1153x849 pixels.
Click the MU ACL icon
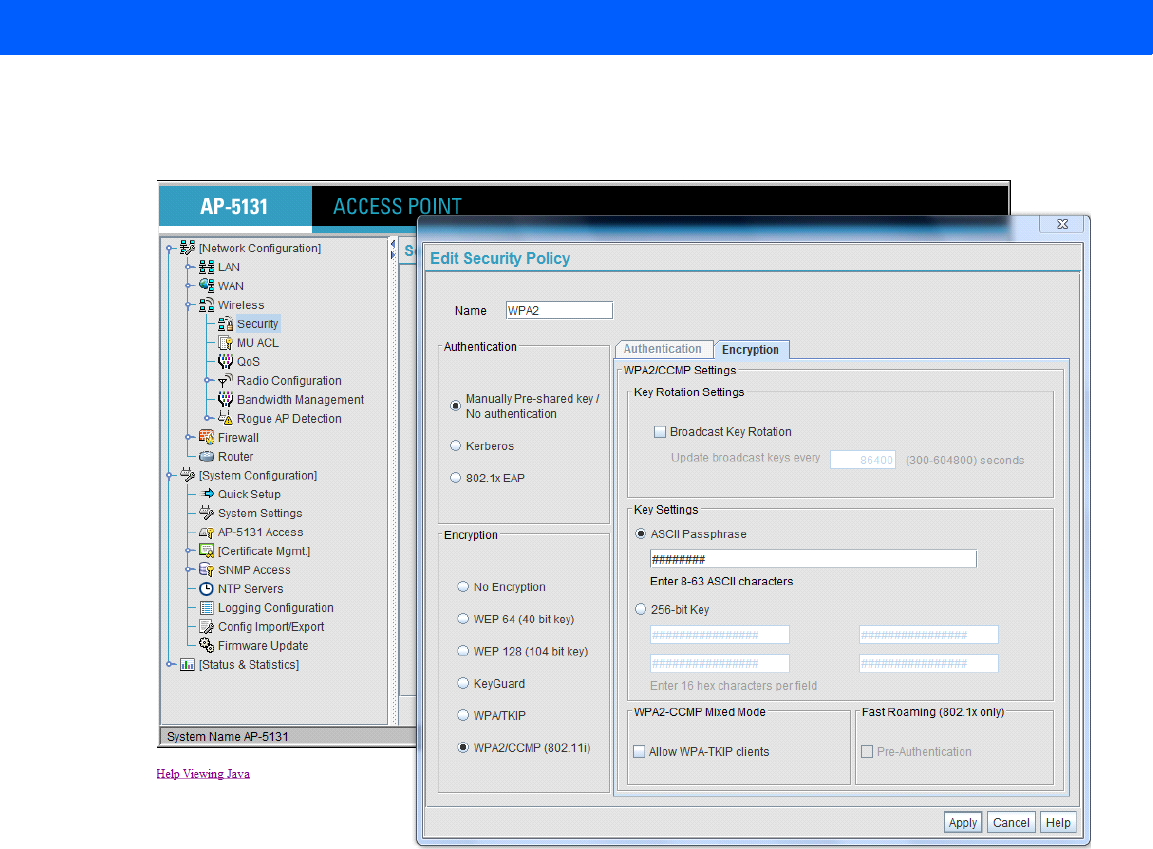coord(226,343)
